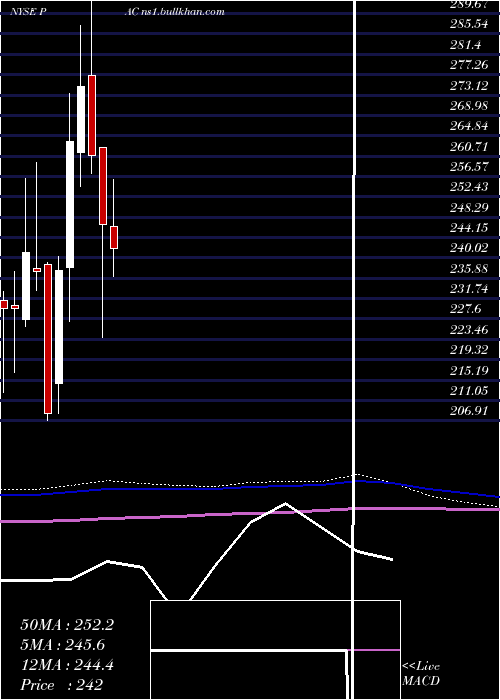Click the 264.84 price axis label
Viewport: 500px width, 700px height.
coord(469,126)
